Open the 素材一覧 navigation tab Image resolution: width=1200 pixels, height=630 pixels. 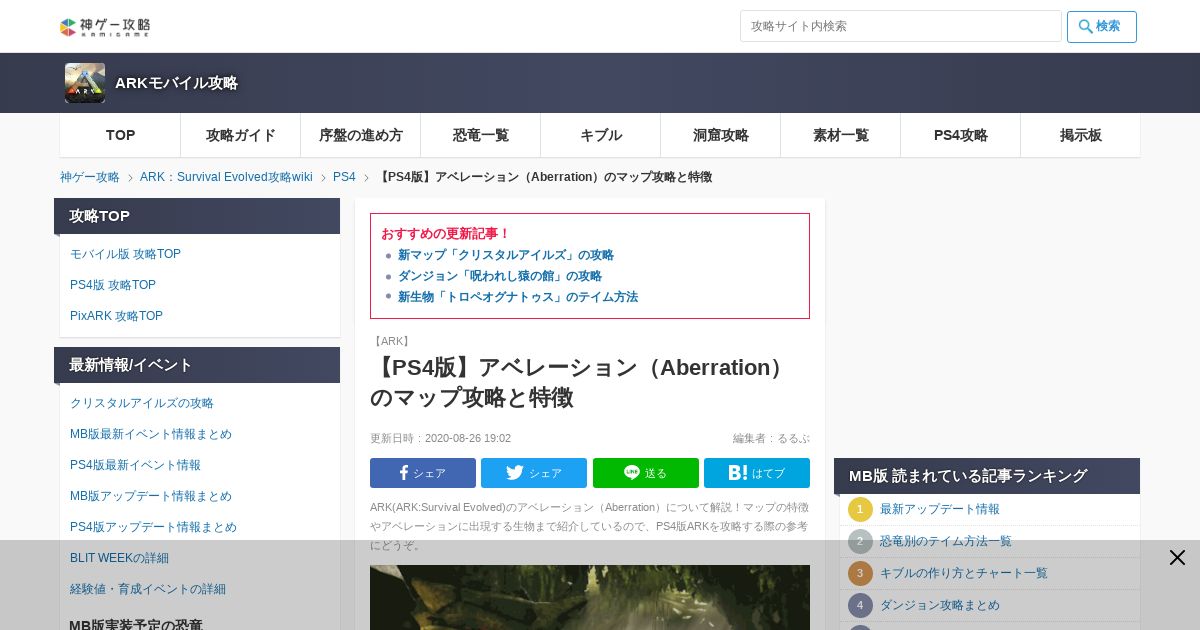tap(841, 135)
